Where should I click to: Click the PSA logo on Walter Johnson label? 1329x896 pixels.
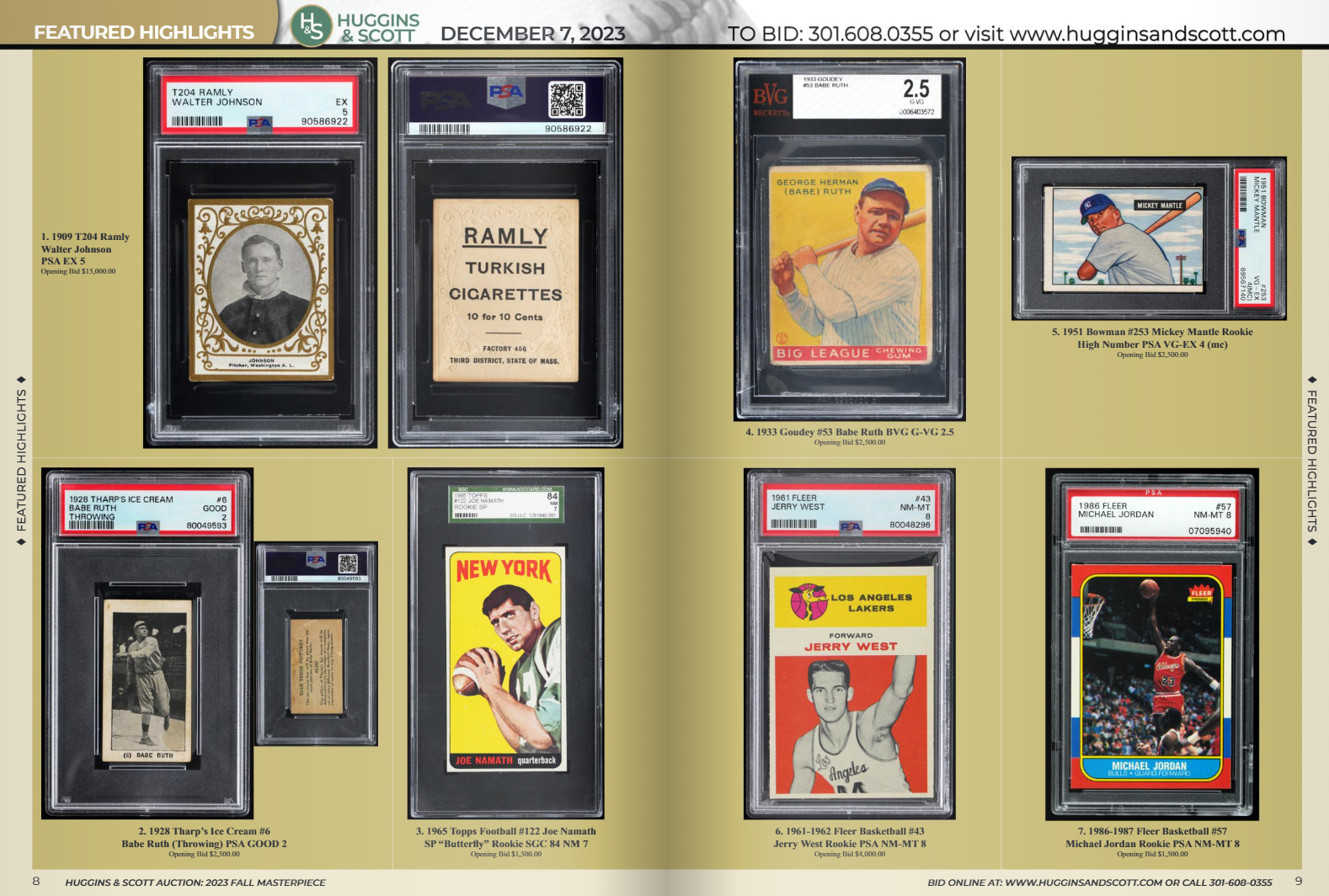[x=259, y=123]
